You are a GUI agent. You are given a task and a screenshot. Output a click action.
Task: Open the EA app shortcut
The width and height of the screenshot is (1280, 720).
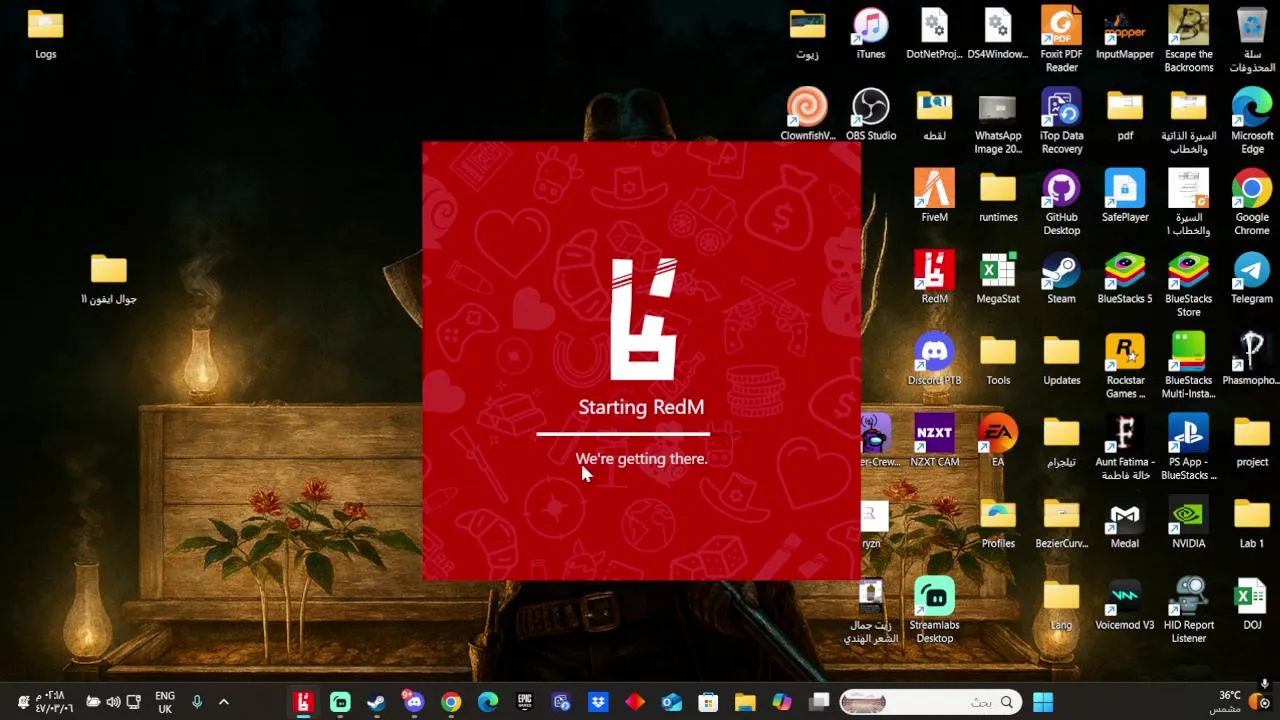point(997,441)
